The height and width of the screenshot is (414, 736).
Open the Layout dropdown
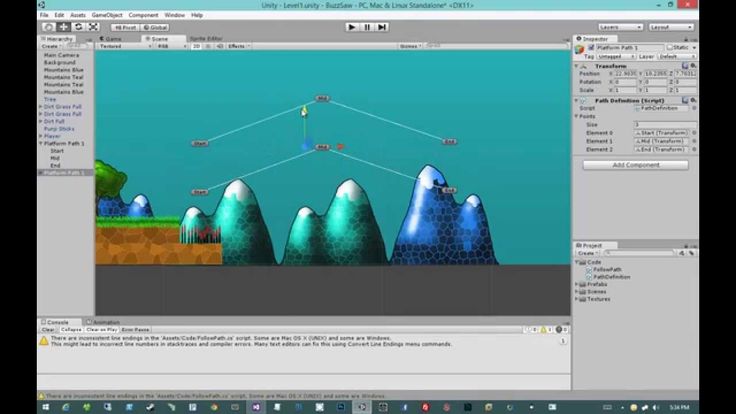[x=671, y=27]
